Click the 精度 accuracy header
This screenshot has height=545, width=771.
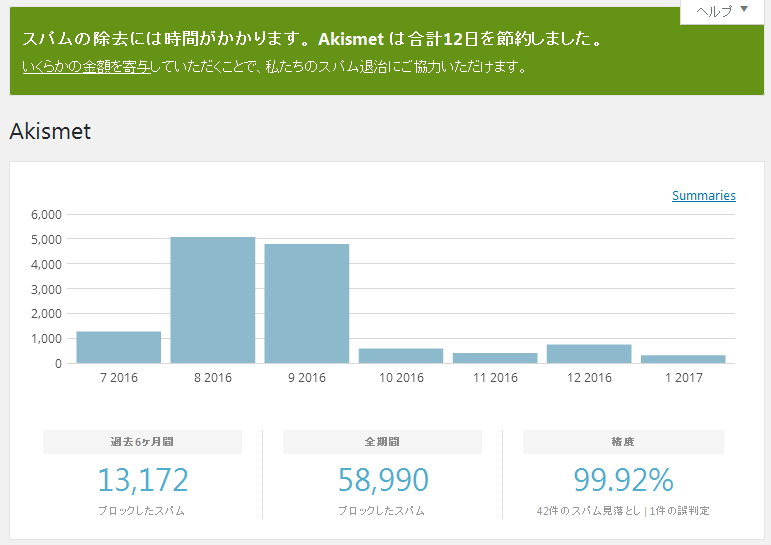coord(623,442)
